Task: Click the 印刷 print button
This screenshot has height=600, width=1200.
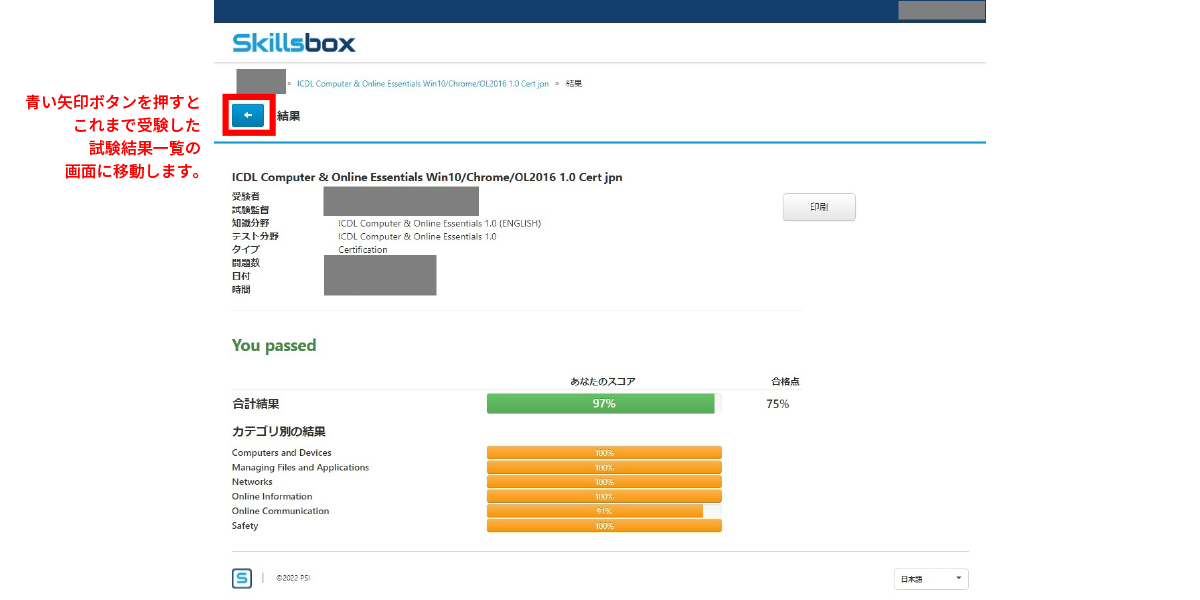Action: coord(819,207)
